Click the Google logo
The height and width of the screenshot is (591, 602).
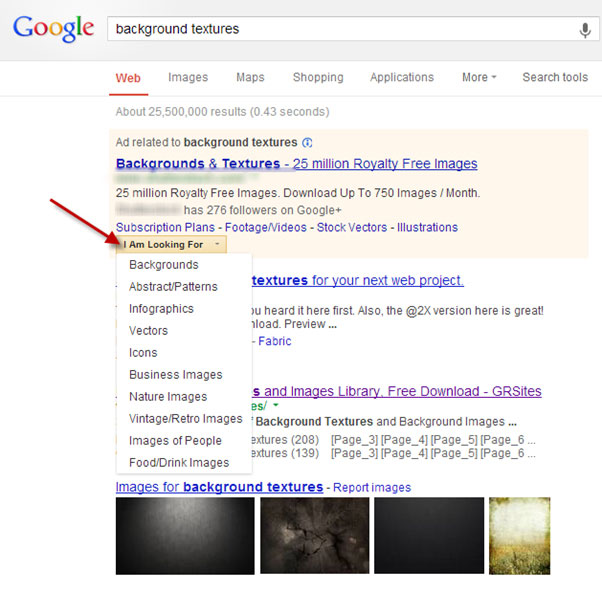53,28
